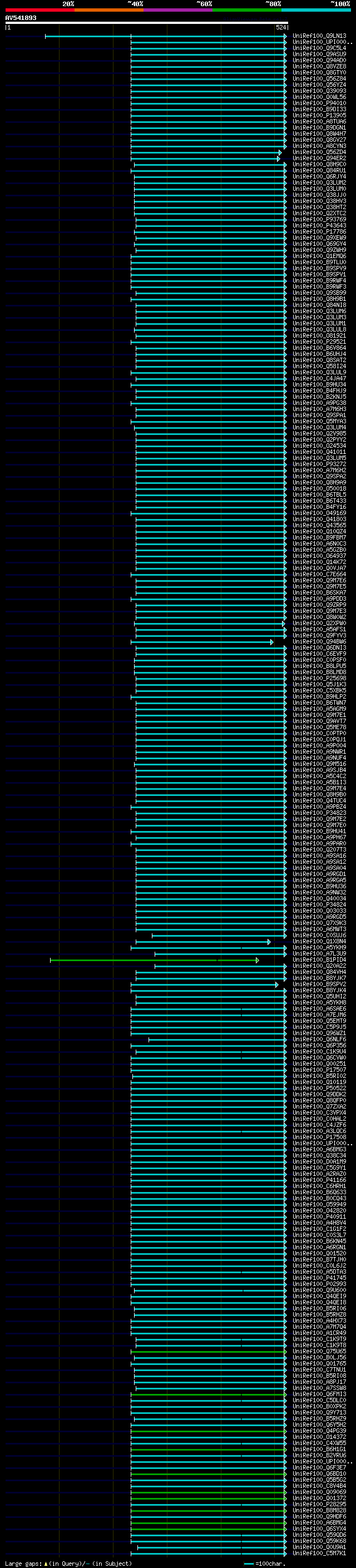Select the UniRef100_Q0U9A1 label
The width and height of the screenshot is (356, 1568).
tap(319, 1547)
